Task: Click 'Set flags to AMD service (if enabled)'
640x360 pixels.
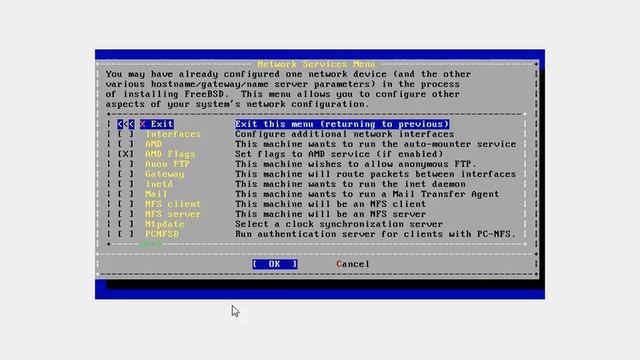Action: 339,154
